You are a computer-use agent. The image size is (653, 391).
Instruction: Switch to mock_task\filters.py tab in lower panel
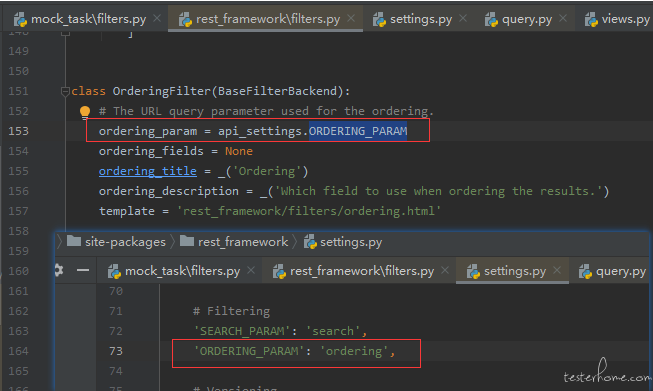pyautogui.click(x=179, y=271)
